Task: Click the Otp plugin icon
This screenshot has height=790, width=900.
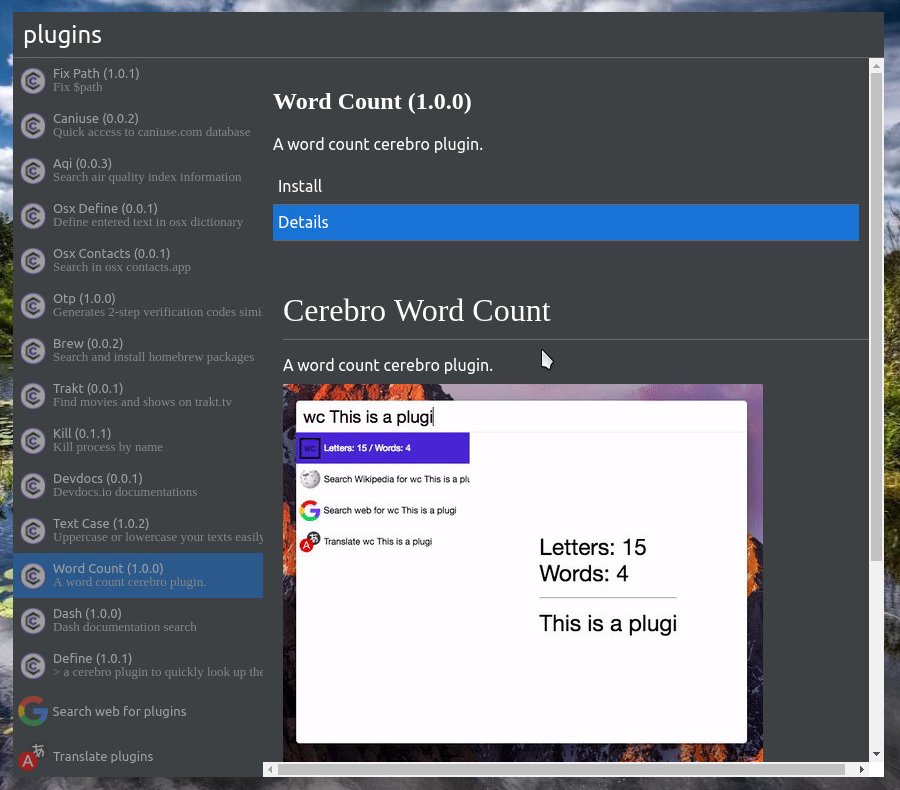Action: [x=33, y=306]
